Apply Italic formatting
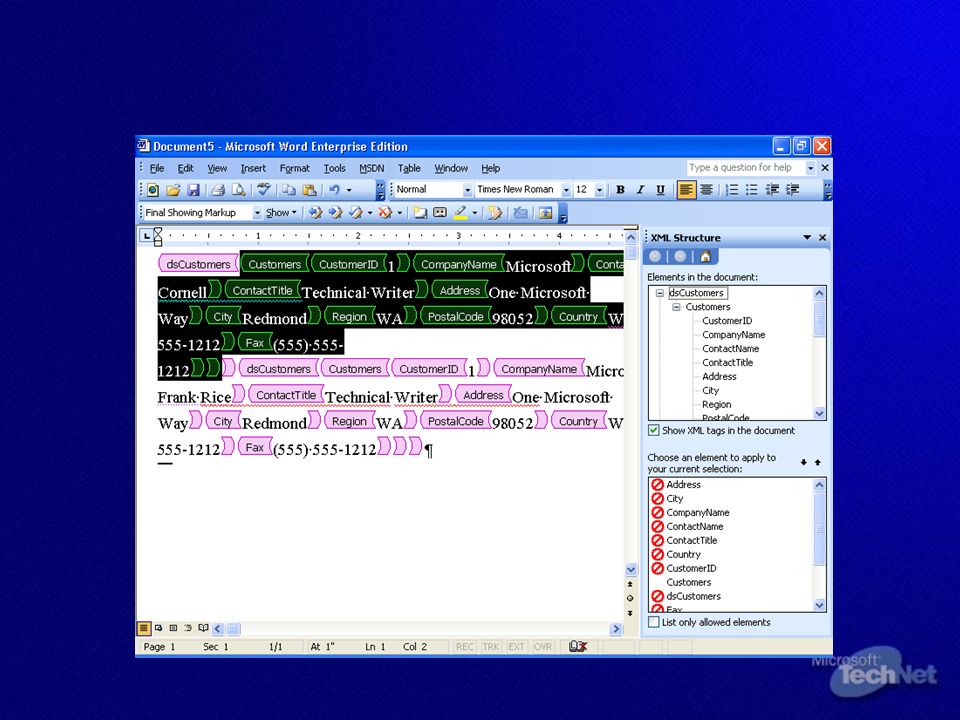 tap(640, 190)
